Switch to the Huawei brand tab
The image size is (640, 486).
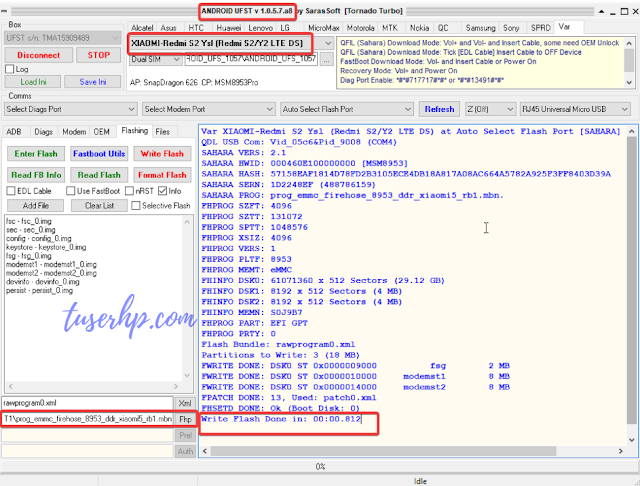[x=228, y=28]
